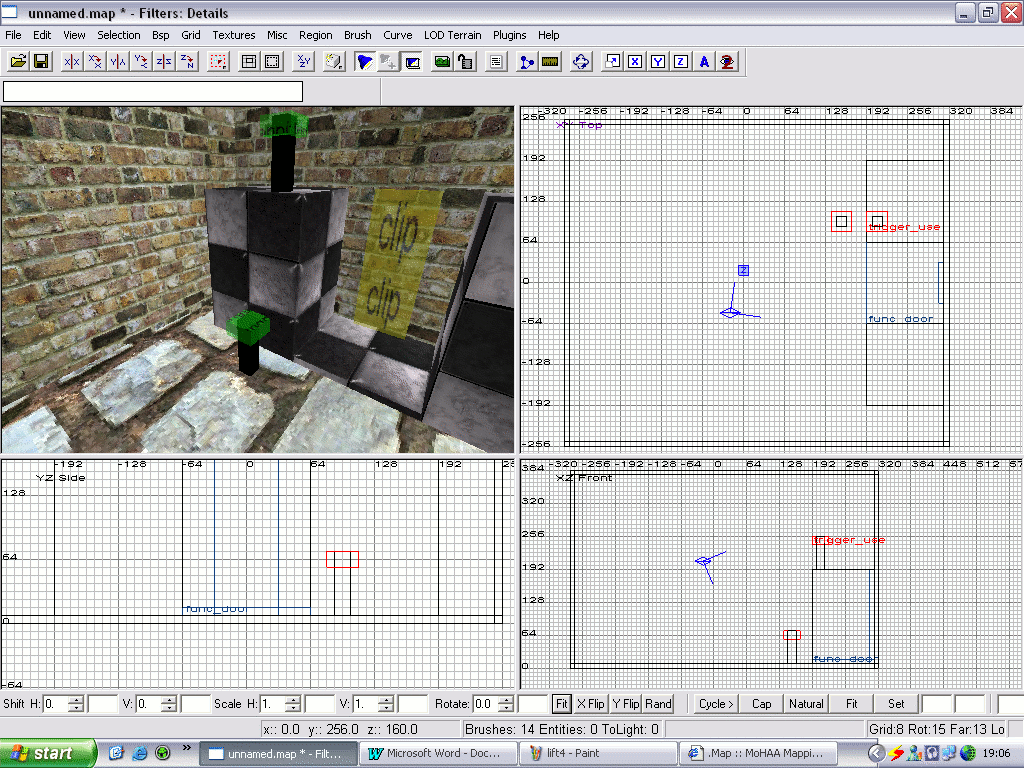
Task: Toggle the blue cone clipper tool button
Action: (365, 62)
